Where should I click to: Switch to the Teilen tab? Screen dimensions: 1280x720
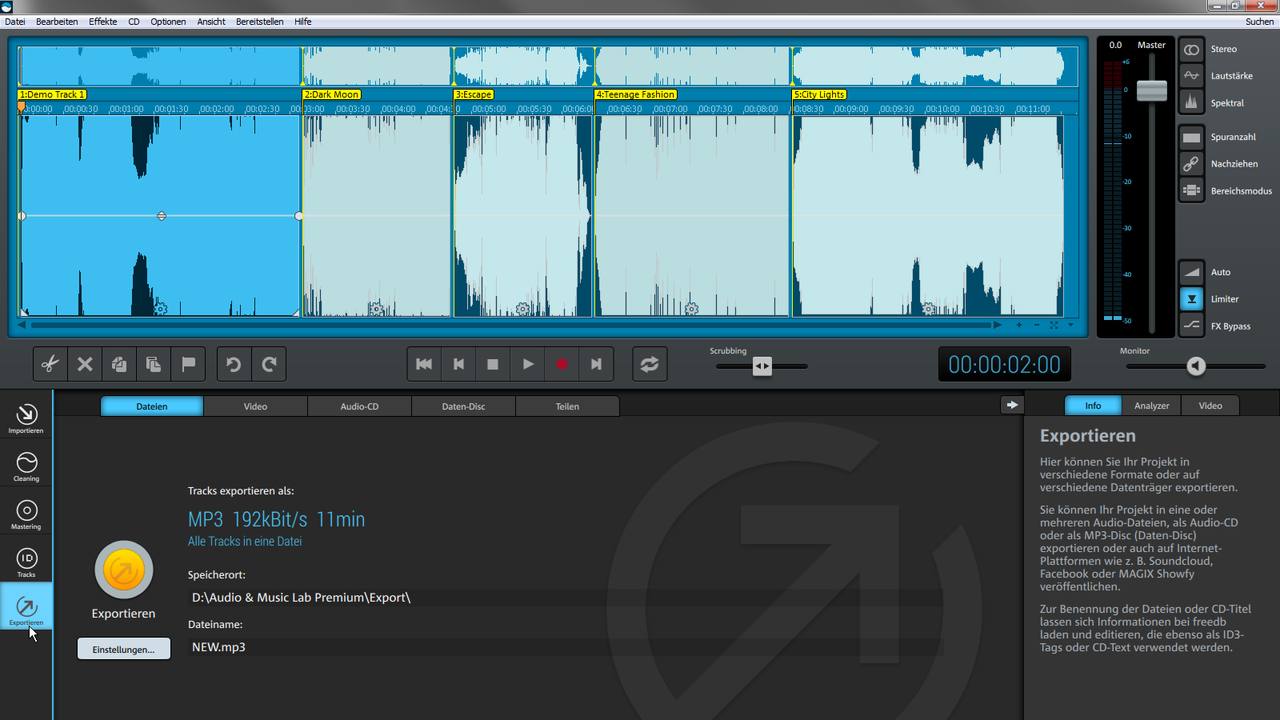point(567,406)
